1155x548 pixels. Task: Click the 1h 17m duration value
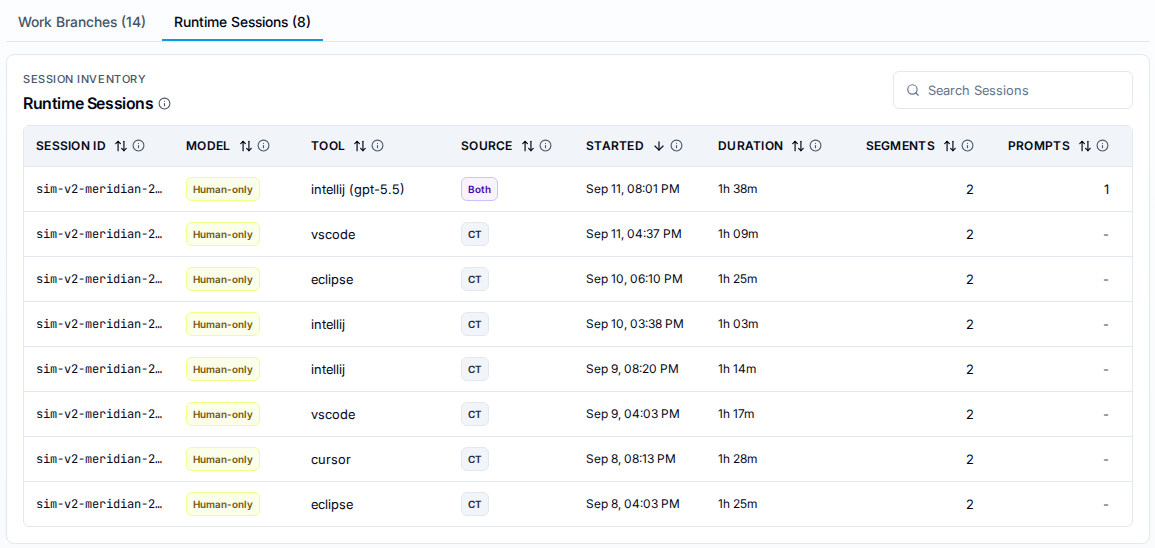point(737,414)
